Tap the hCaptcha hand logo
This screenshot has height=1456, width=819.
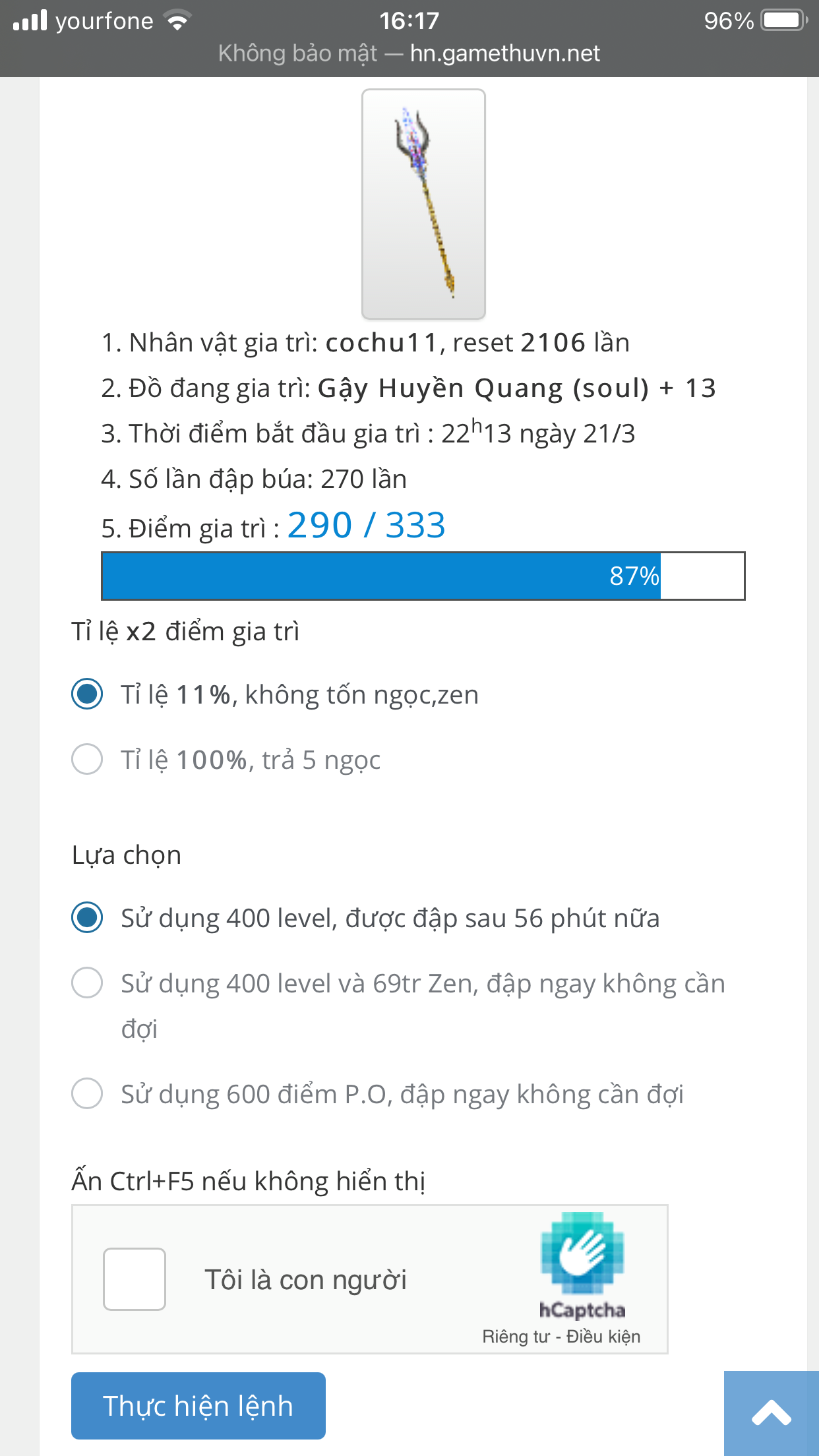coord(582,1252)
